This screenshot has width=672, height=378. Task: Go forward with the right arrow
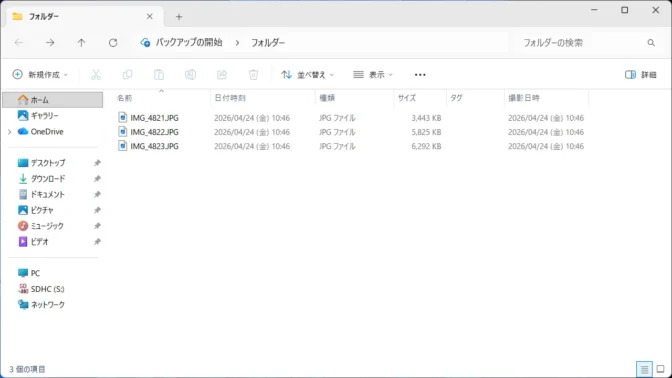coord(50,42)
